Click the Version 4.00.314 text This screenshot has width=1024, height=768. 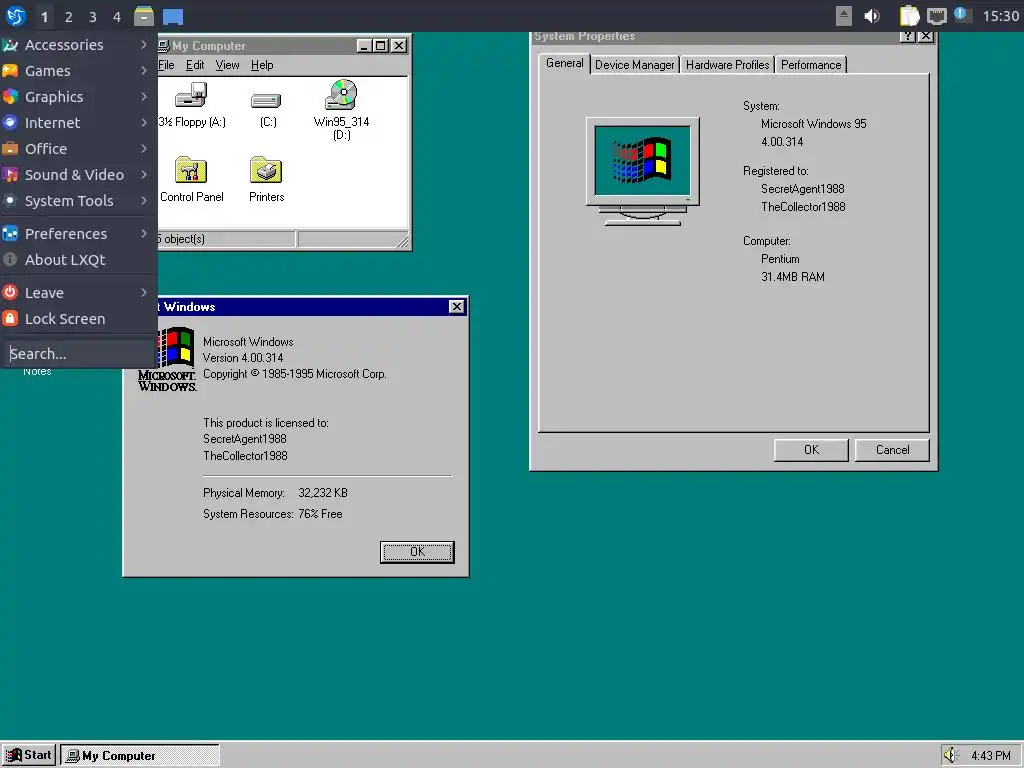coord(243,358)
